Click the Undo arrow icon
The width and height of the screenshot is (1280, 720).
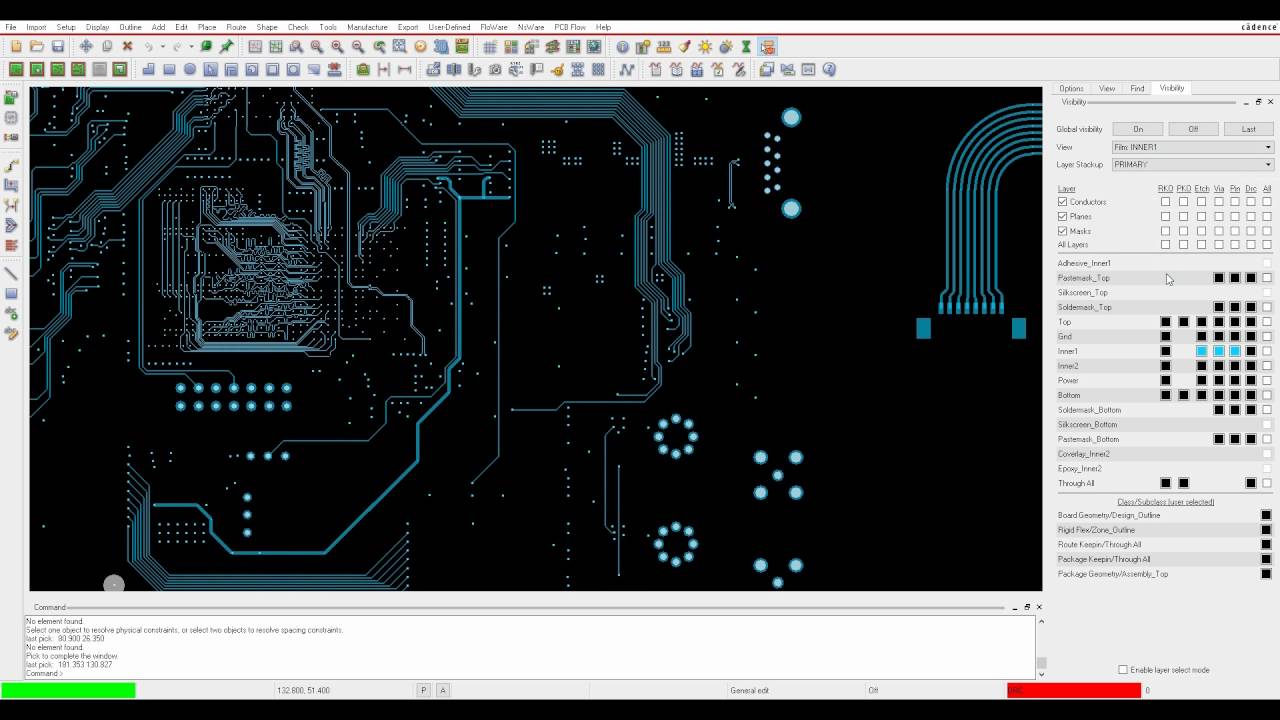[148, 47]
